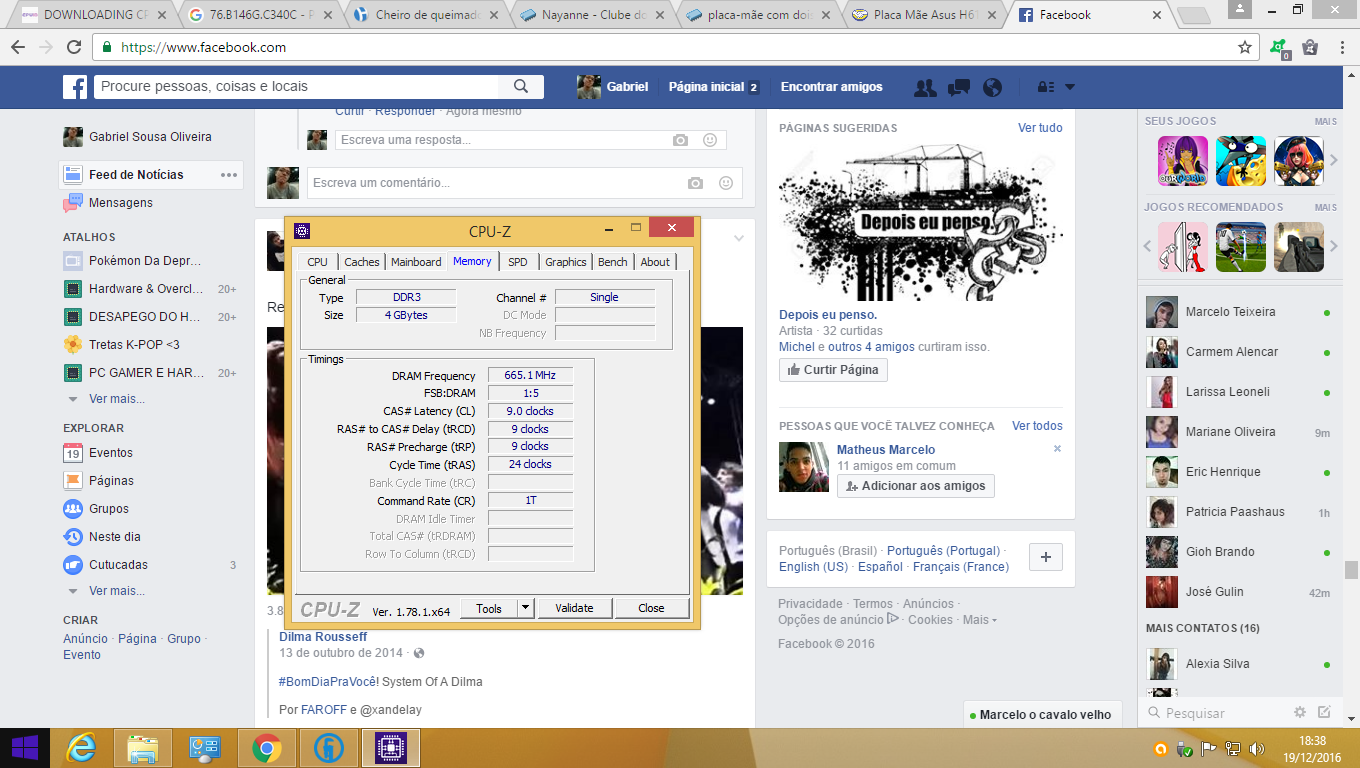Open Eventos in Explorar section
Viewport: 1360px width, 768px height.
point(111,453)
